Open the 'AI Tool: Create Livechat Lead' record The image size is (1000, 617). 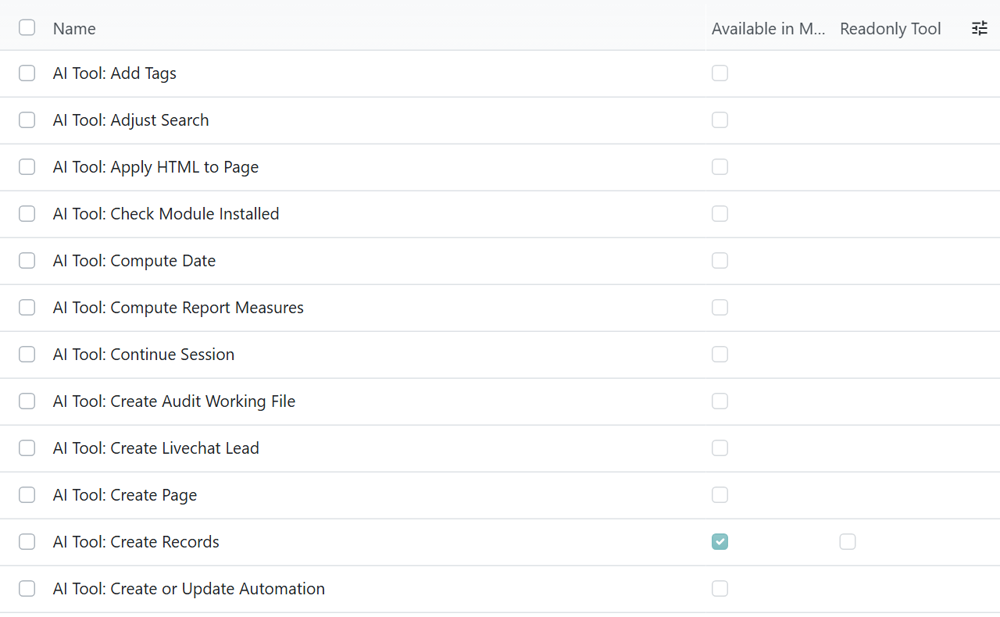click(156, 448)
